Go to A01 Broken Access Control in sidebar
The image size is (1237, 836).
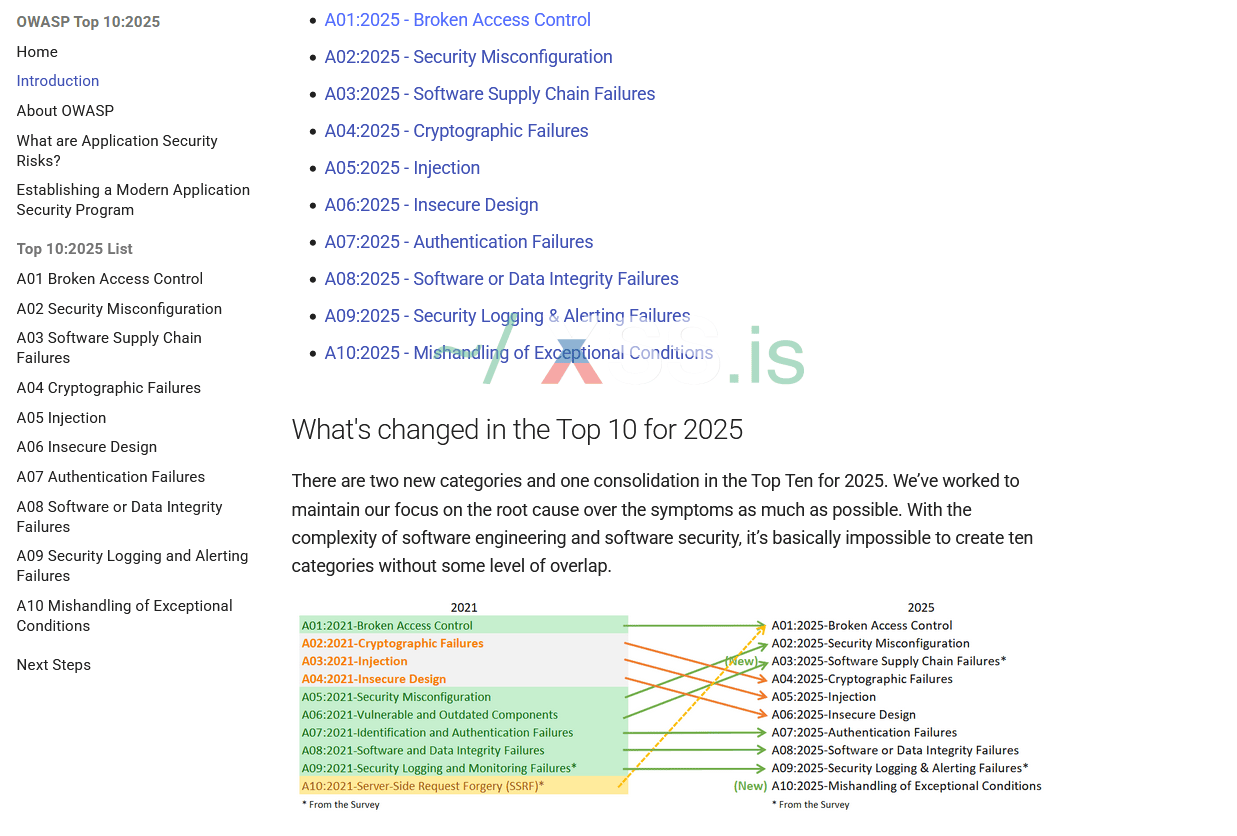tap(110, 279)
